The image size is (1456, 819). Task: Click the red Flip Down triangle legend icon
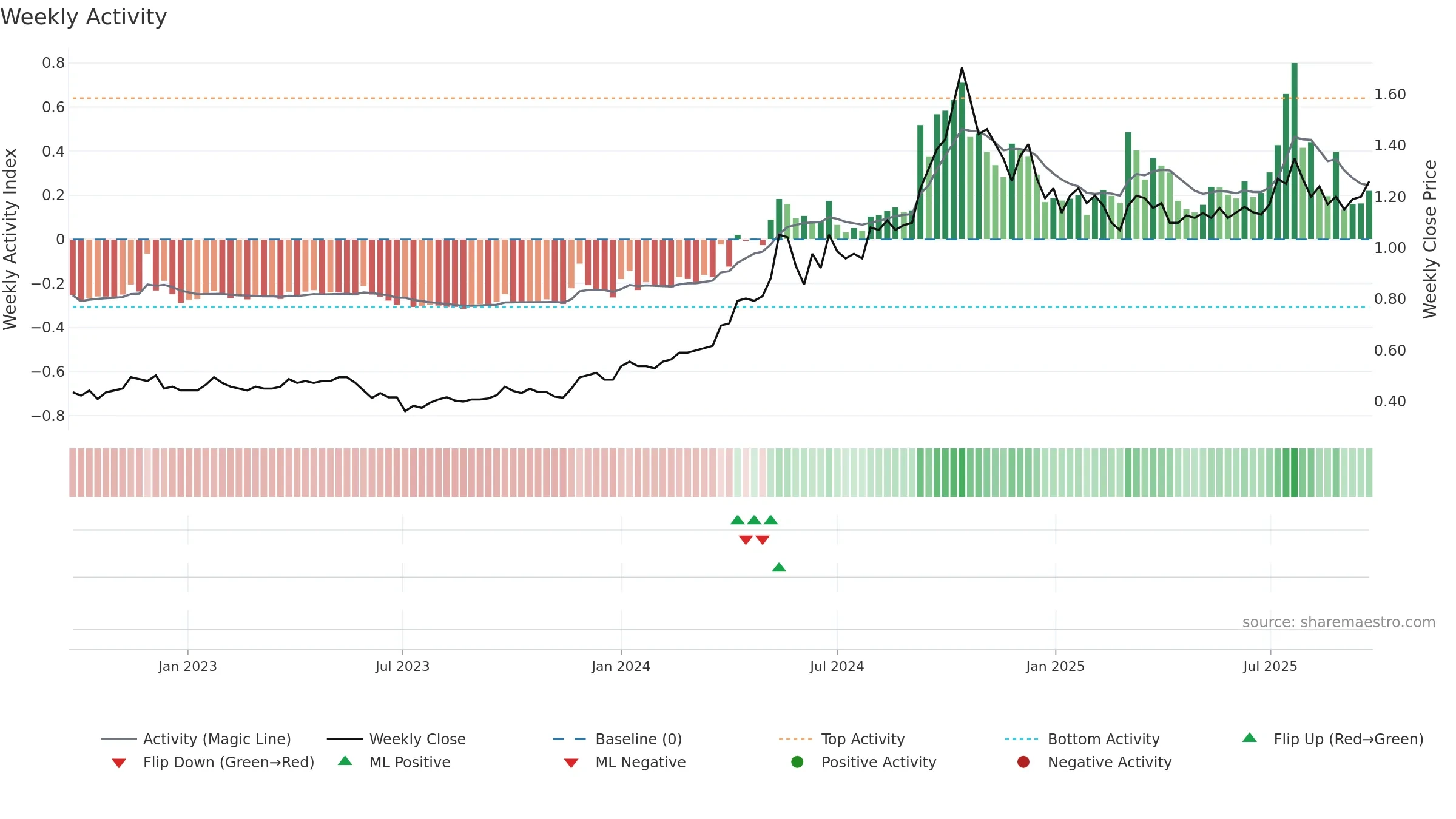(119, 763)
